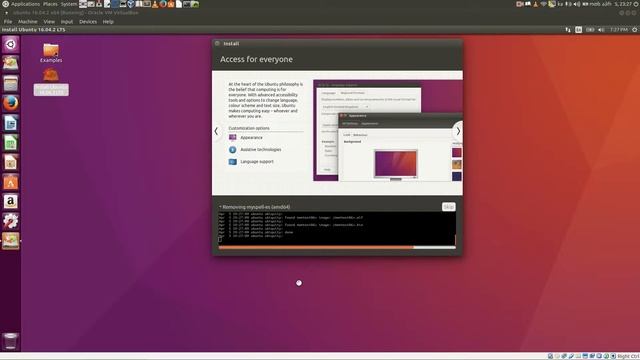Go to the next installer slide
Image resolution: width=640 pixels, height=360 pixels.
tap(458, 131)
